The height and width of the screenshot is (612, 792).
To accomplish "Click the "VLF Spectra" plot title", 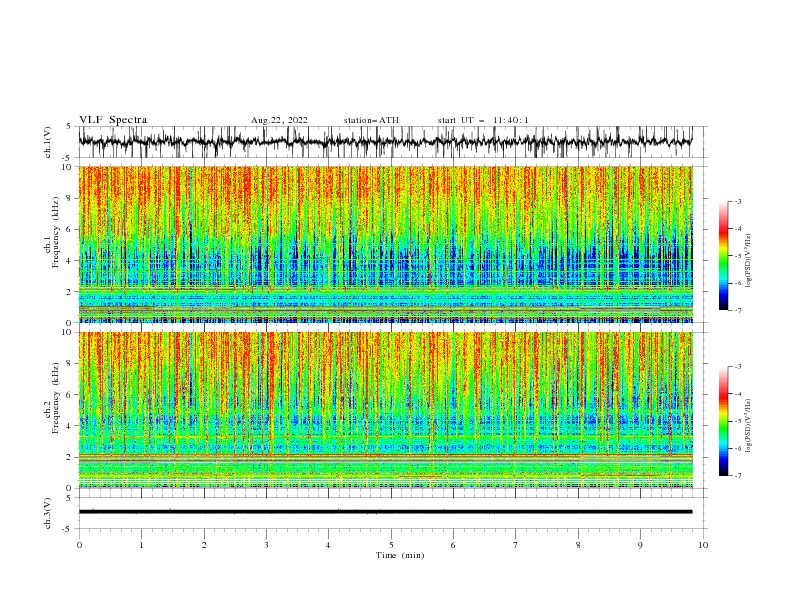I will pos(113,120).
